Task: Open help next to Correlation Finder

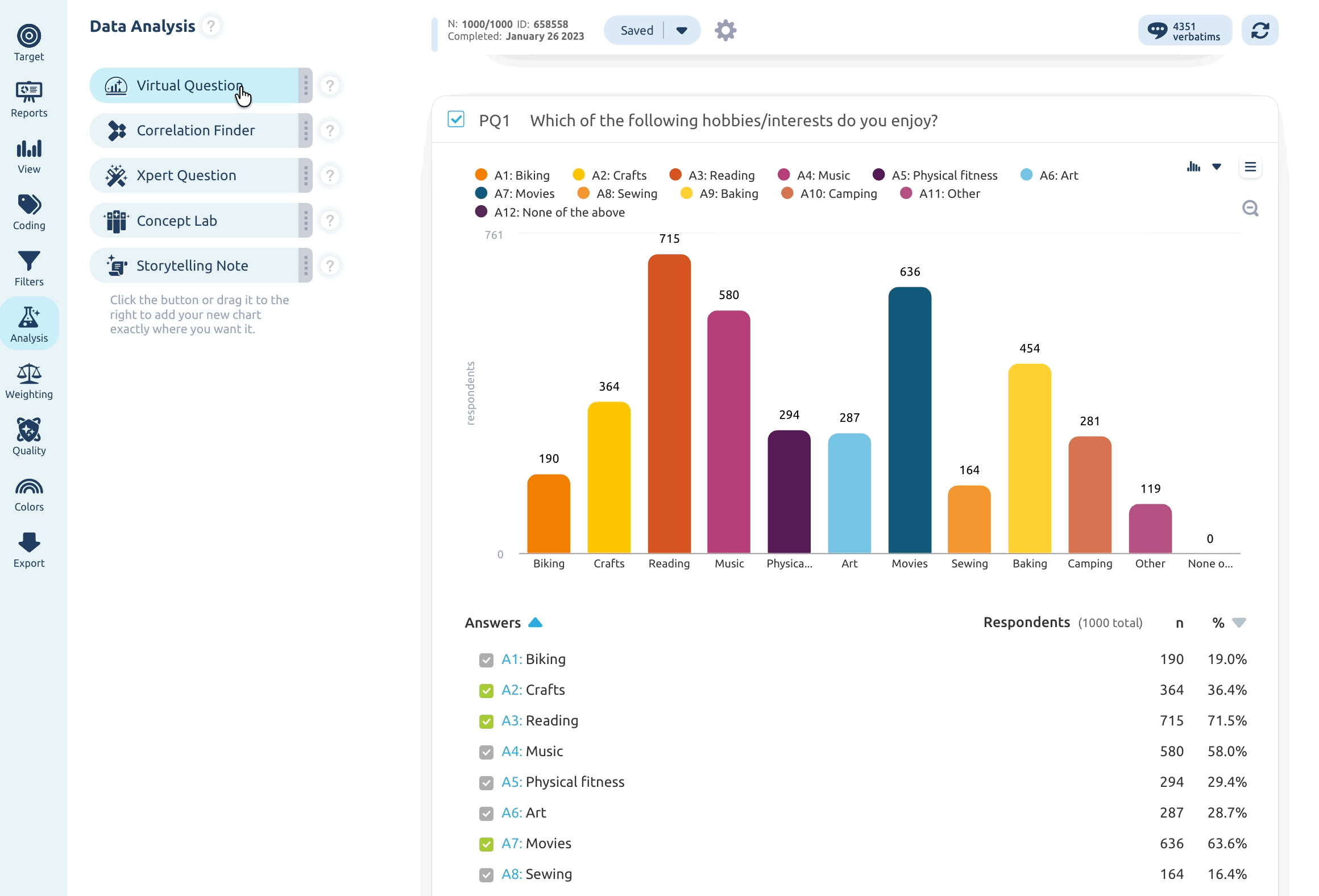Action: point(330,130)
